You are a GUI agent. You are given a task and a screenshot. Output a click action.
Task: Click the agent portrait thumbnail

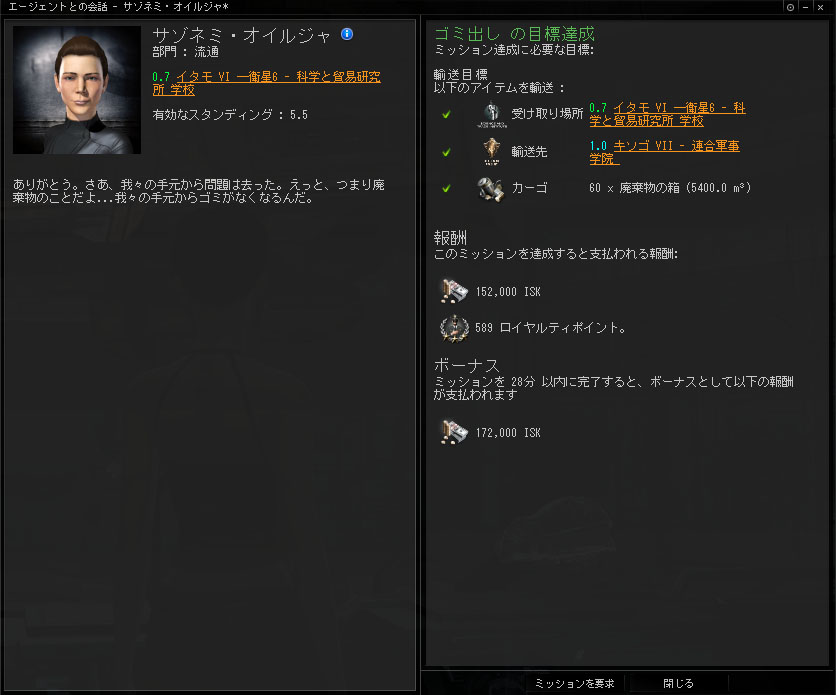pyautogui.click(x=77, y=90)
